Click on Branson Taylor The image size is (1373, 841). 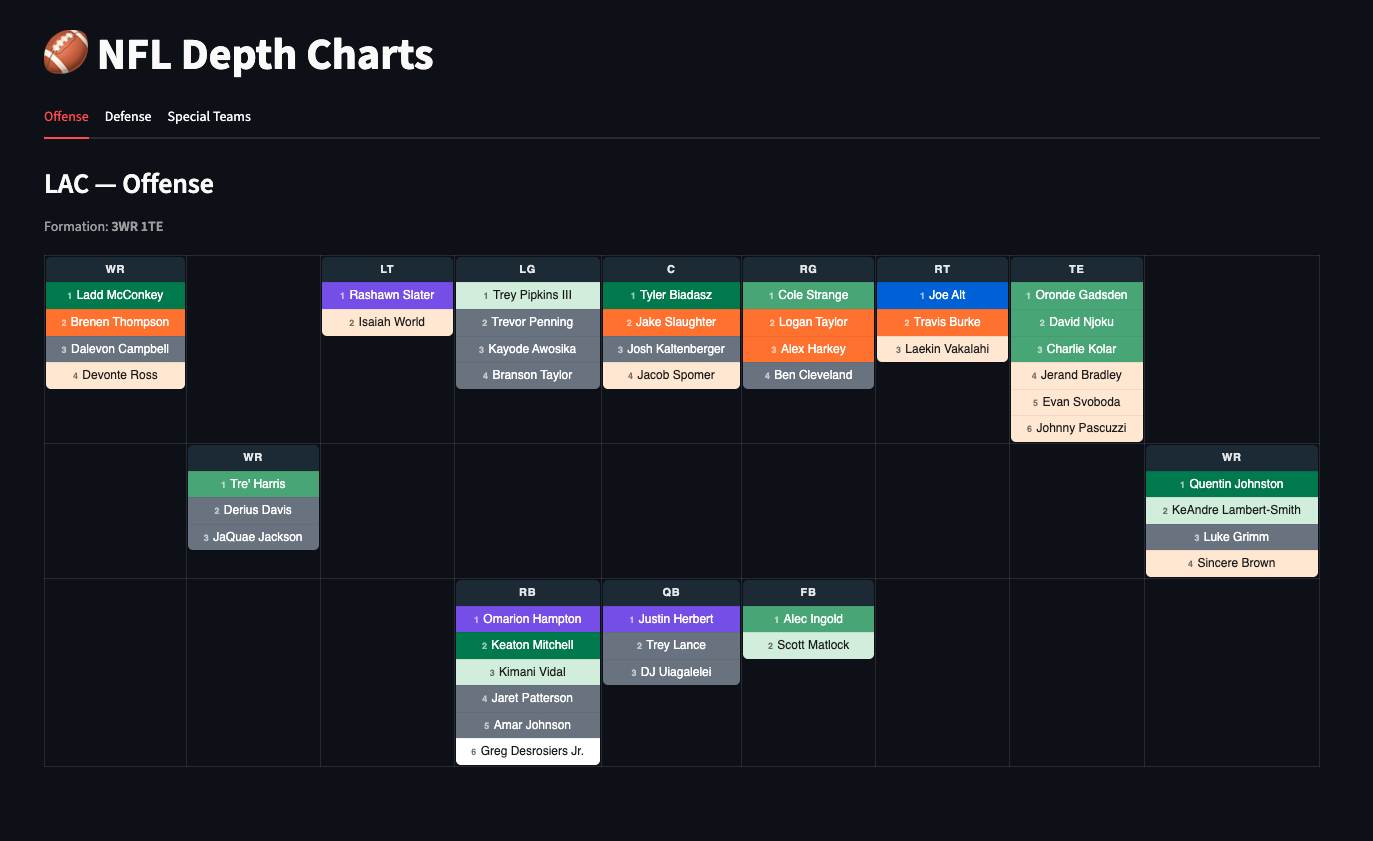click(x=527, y=375)
